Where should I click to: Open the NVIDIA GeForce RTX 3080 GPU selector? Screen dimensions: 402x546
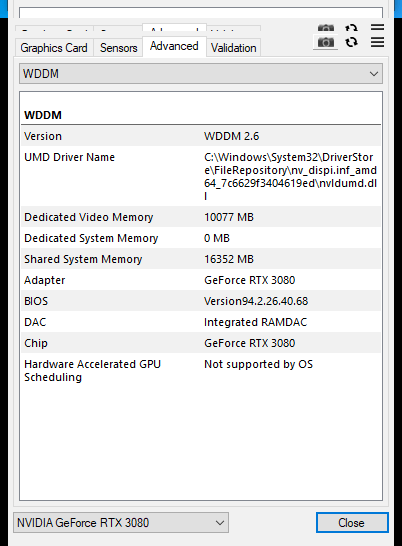pyautogui.click(x=121, y=522)
